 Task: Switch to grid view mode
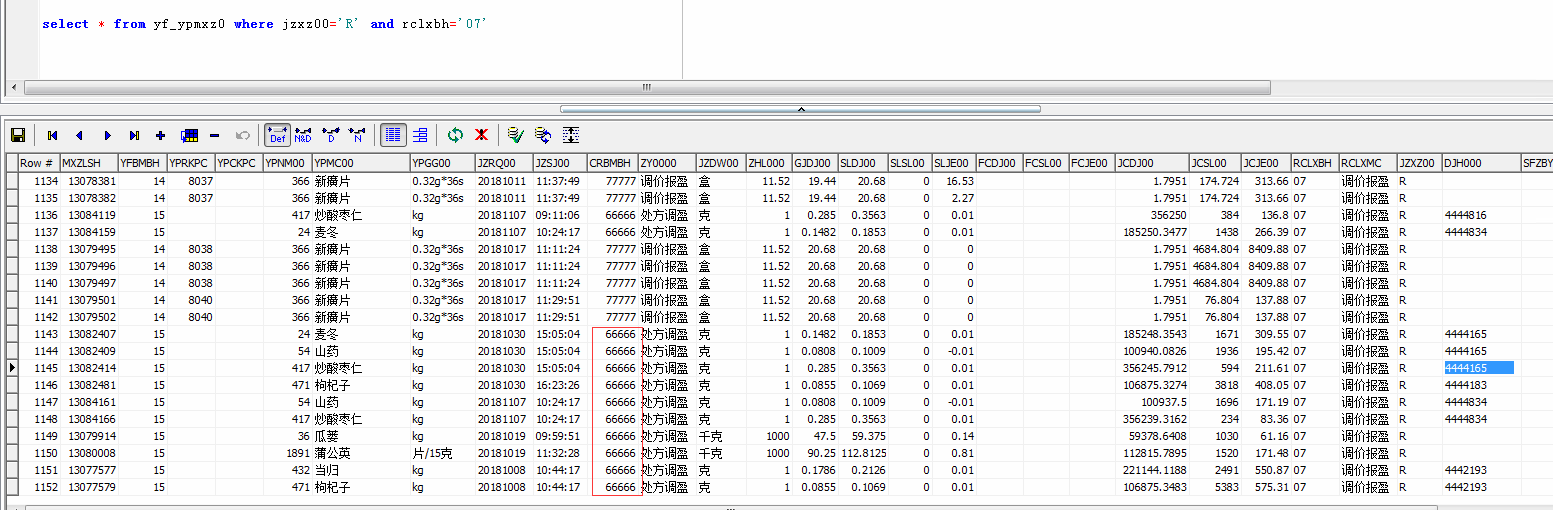pos(393,135)
